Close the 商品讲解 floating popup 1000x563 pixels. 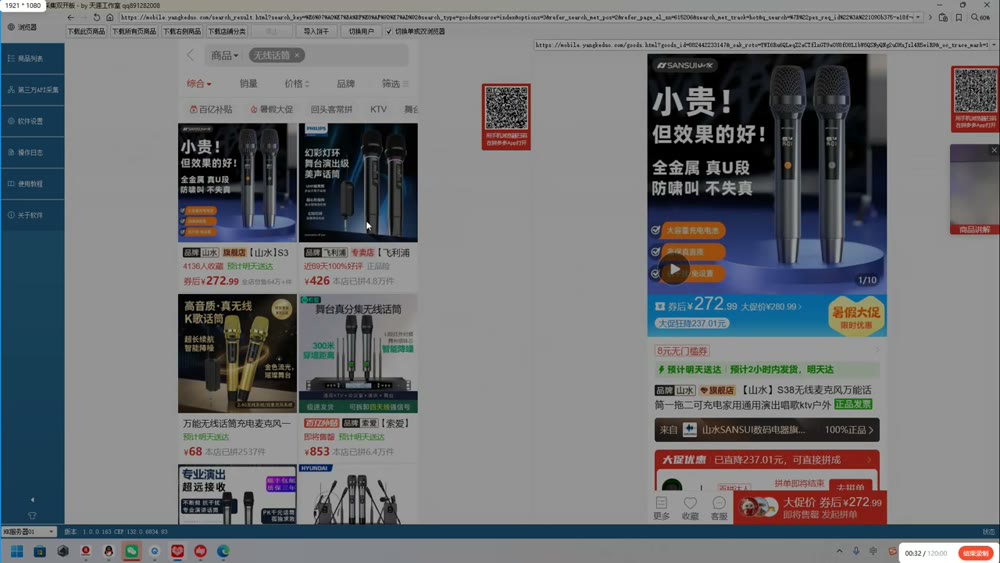click(x=994, y=150)
